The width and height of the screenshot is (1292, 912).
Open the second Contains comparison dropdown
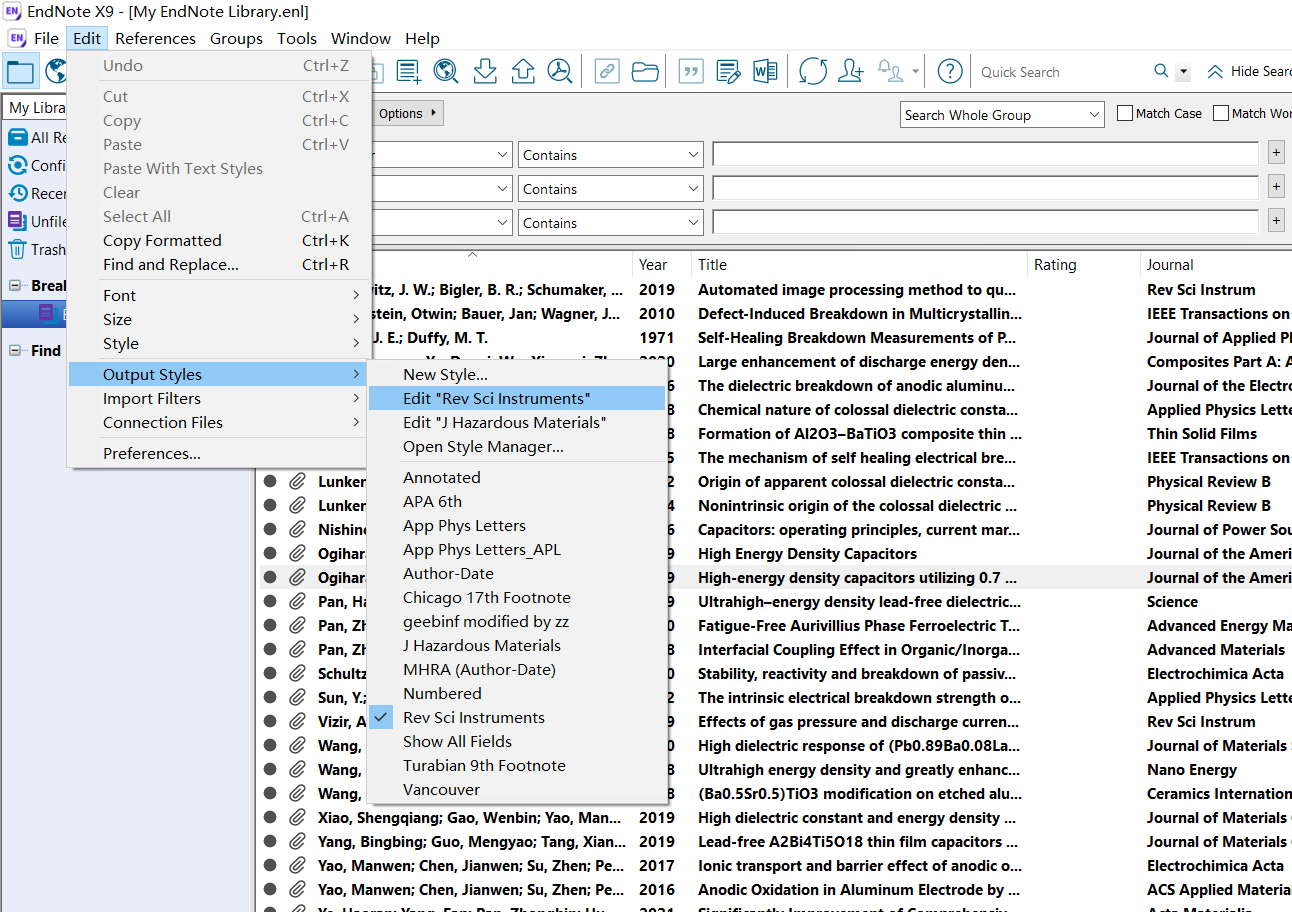click(x=610, y=189)
